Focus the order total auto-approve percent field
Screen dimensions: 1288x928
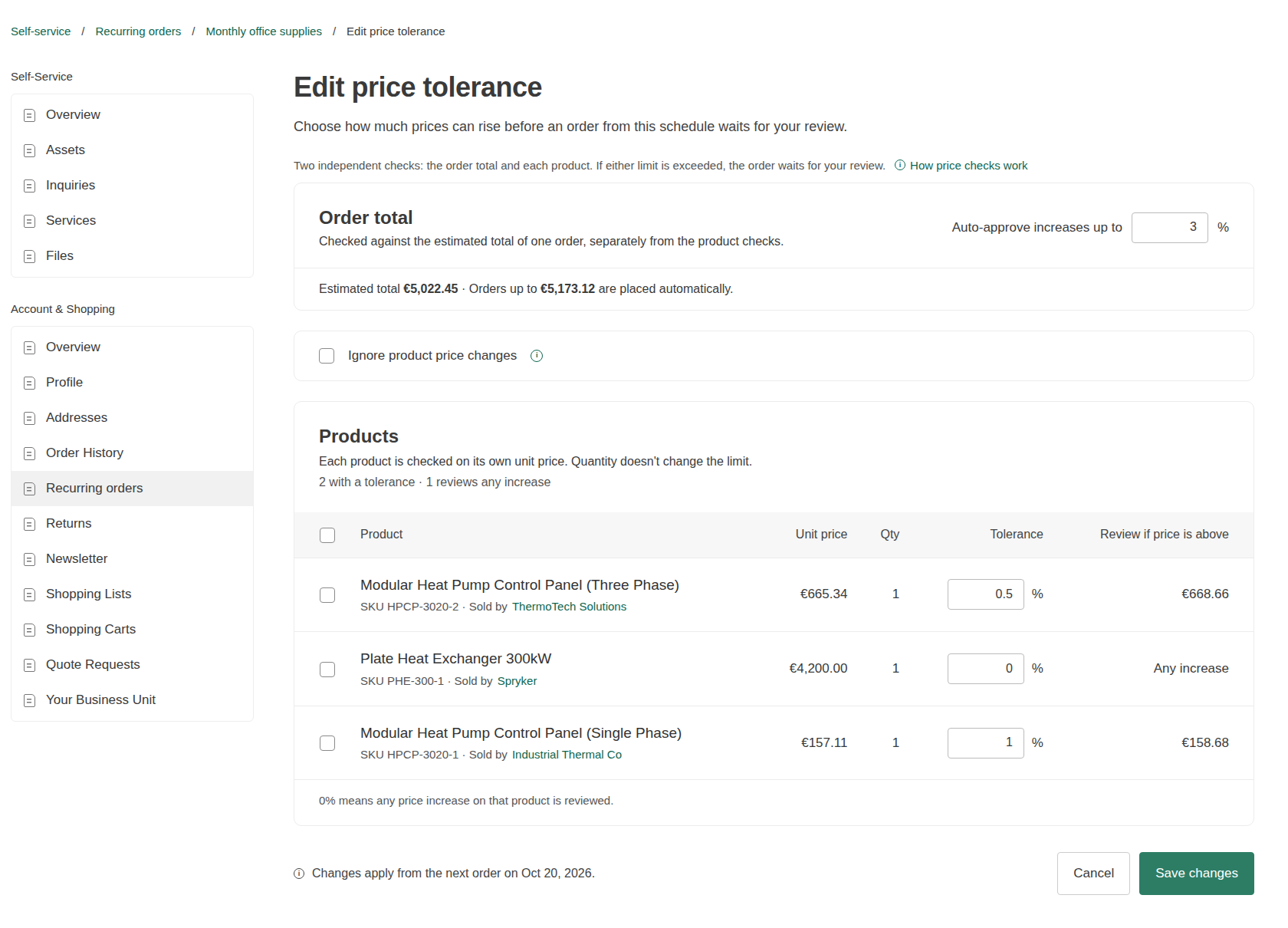pyautogui.click(x=1170, y=228)
